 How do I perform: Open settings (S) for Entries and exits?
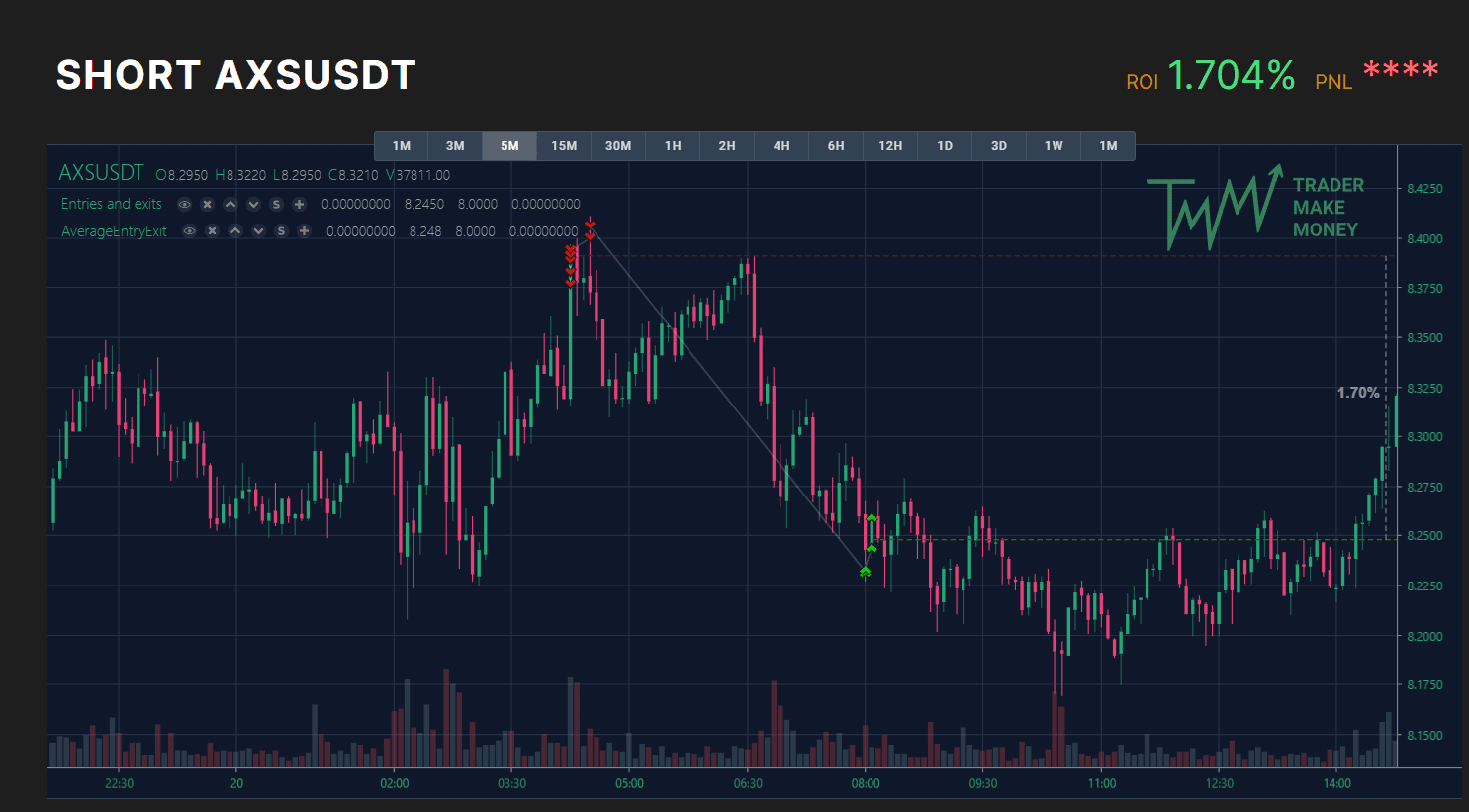pyautogui.click(x=276, y=204)
